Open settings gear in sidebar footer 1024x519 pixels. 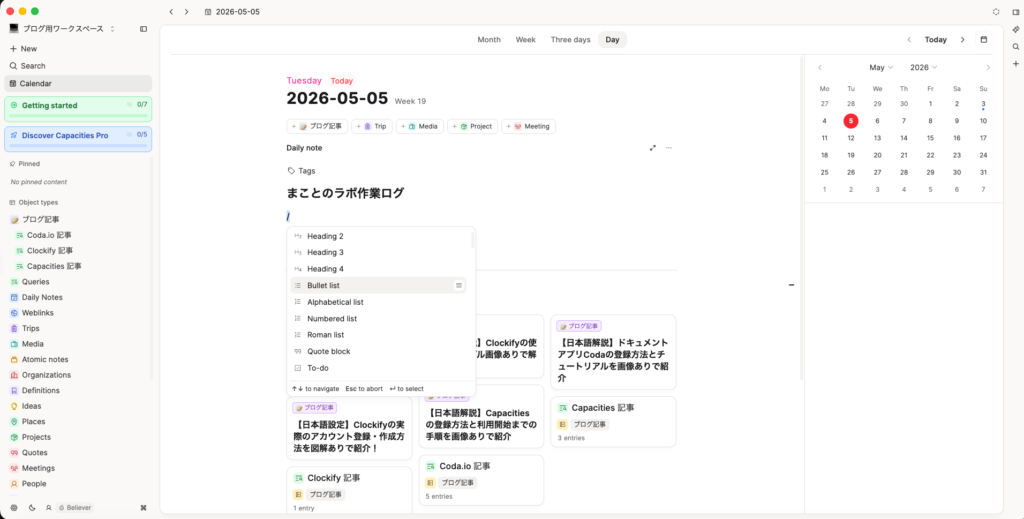[14, 507]
